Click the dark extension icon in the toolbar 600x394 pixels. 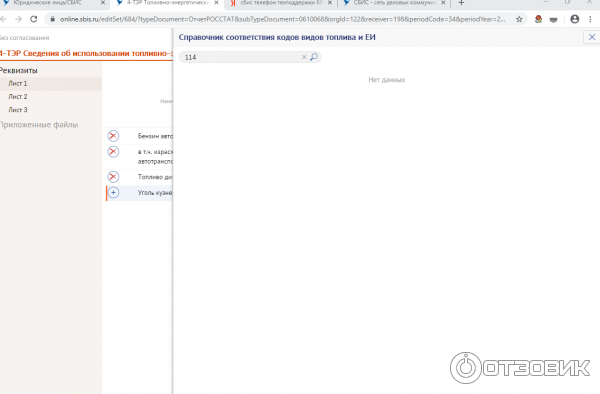pyautogui.click(x=553, y=20)
